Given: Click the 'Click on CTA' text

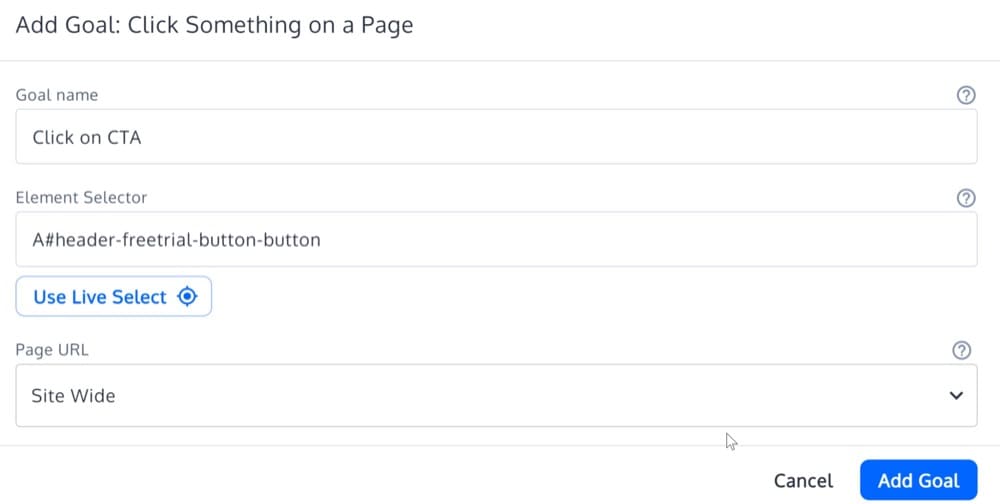Looking at the screenshot, I should (x=87, y=137).
